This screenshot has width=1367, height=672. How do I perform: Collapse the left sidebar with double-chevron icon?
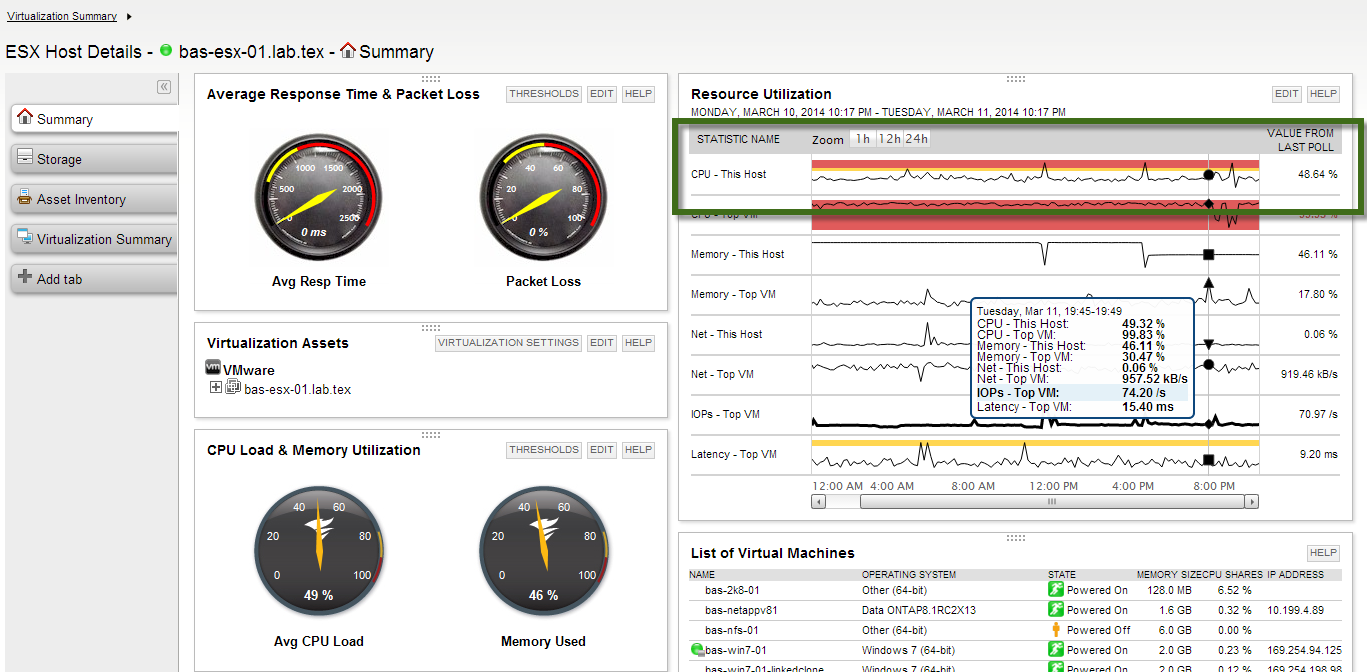point(164,87)
